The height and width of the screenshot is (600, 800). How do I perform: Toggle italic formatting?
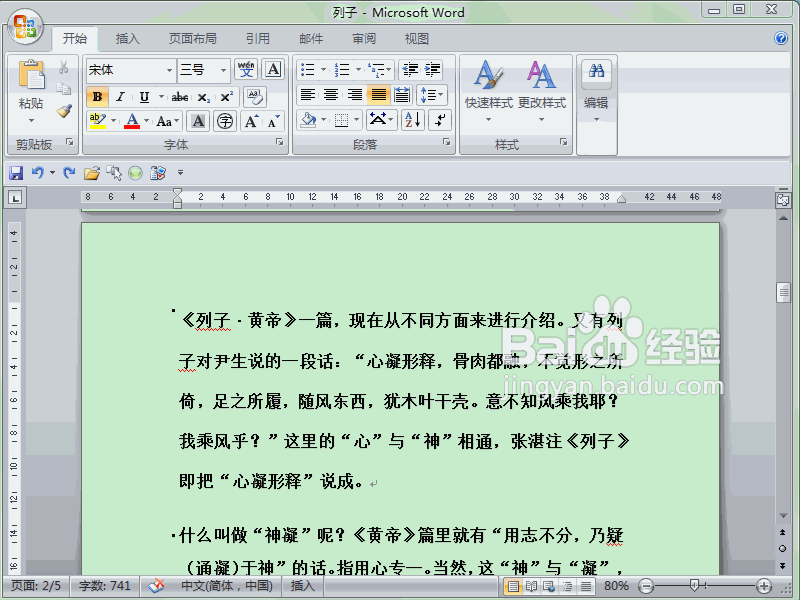[121, 97]
